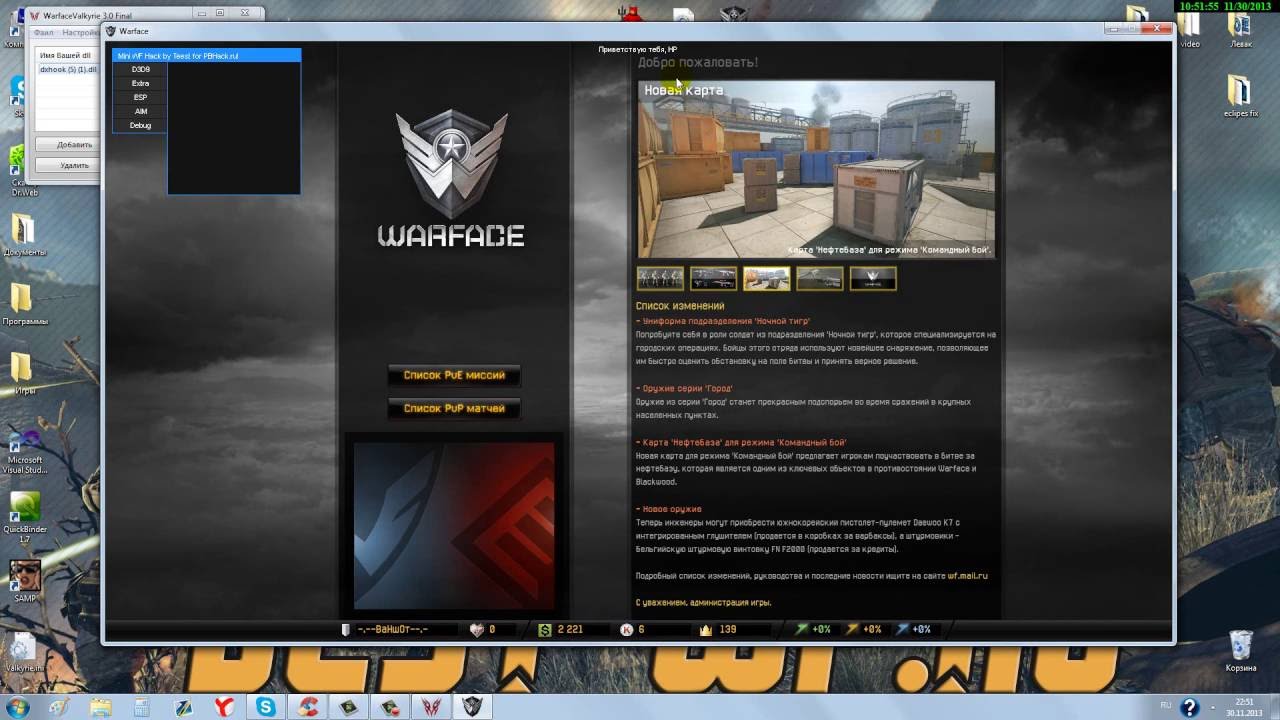
Task: Open CCleaner from the taskbar
Action: click(307, 707)
